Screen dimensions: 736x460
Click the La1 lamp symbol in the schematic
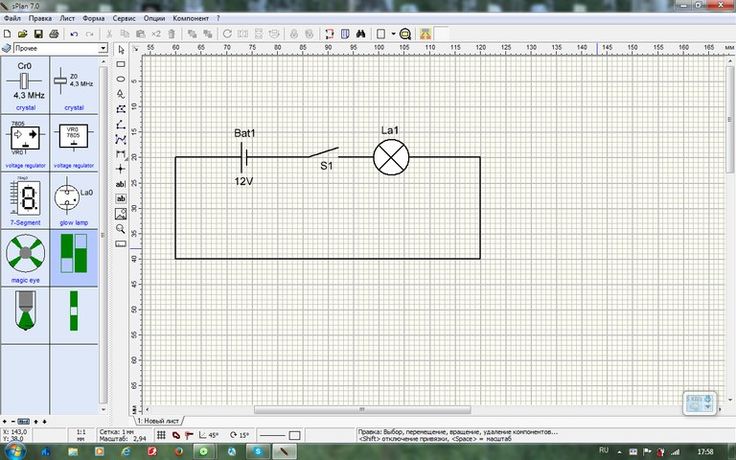pos(391,157)
